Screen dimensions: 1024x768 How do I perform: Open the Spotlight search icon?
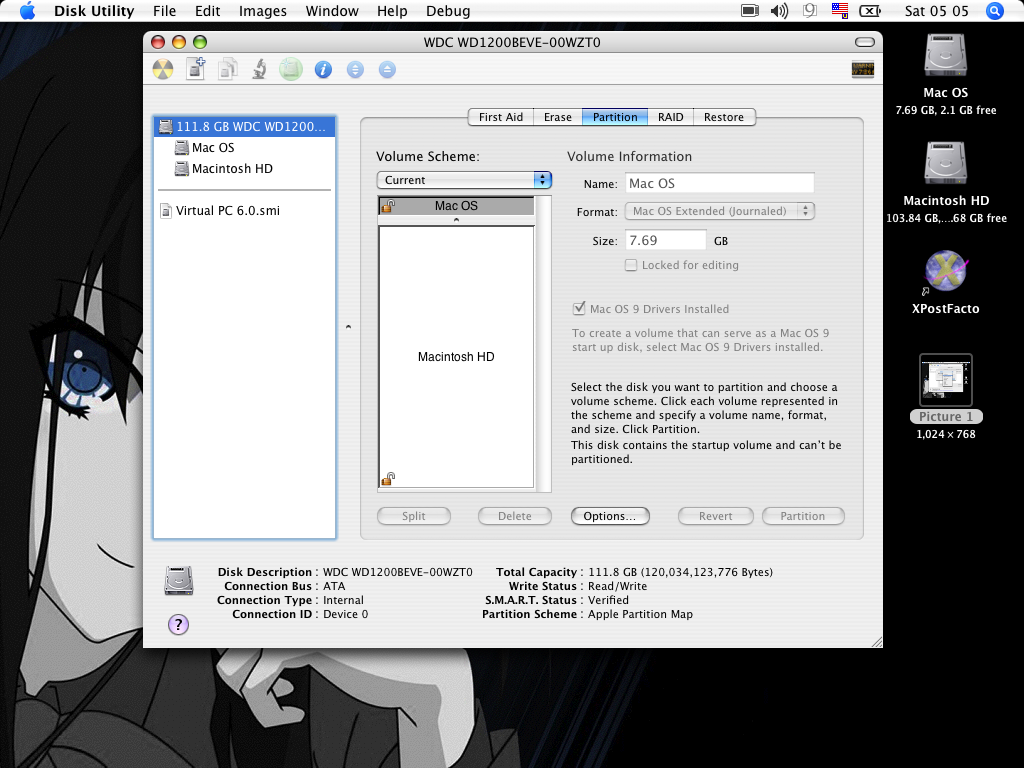(995, 11)
